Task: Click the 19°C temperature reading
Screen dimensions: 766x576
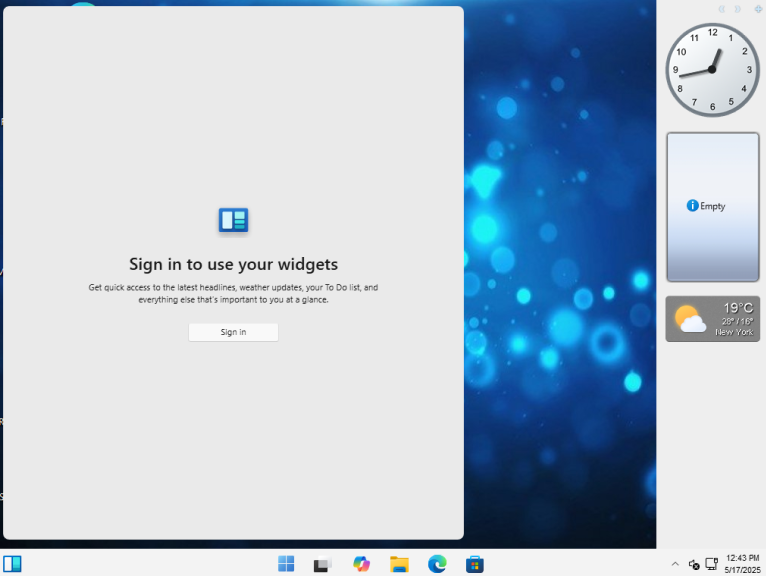Action: click(738, 308)
